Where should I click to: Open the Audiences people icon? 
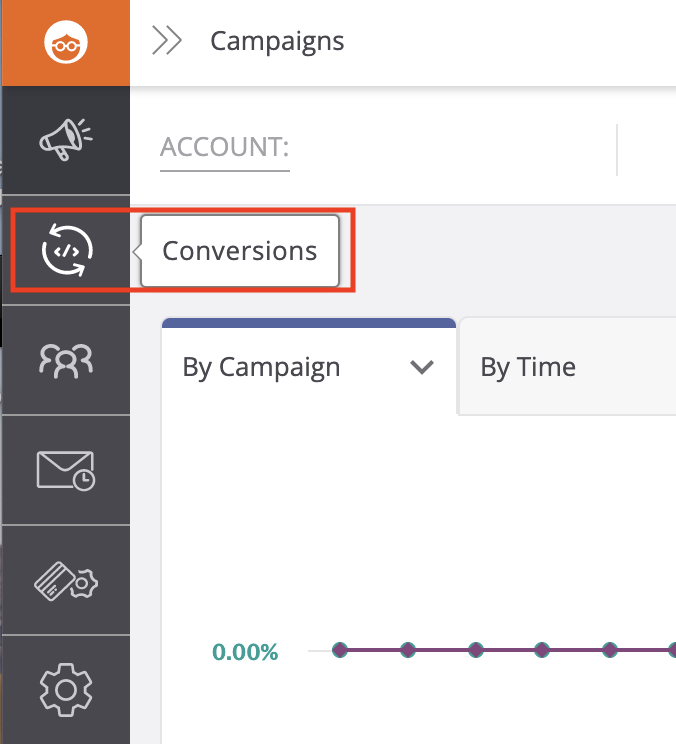[x=66, y=359]
